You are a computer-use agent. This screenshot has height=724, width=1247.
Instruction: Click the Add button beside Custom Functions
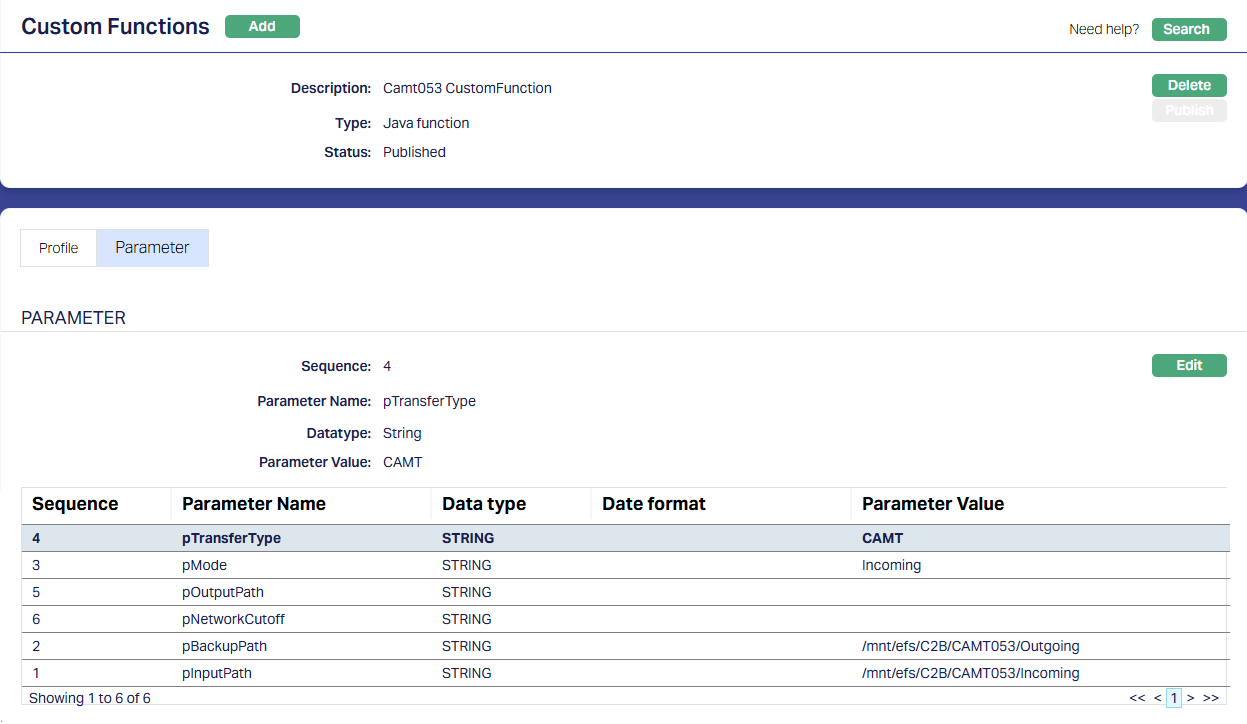tap(262, 27)
